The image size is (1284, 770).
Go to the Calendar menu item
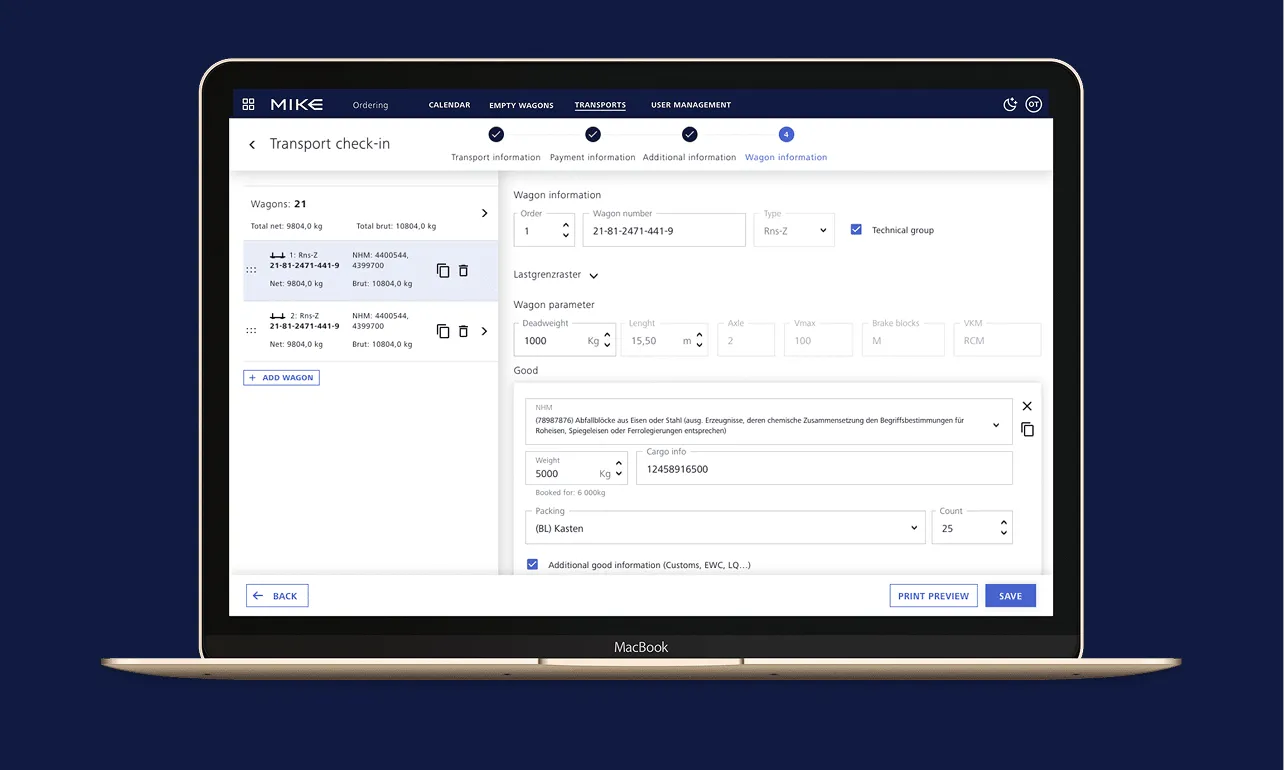click(449, 105)
